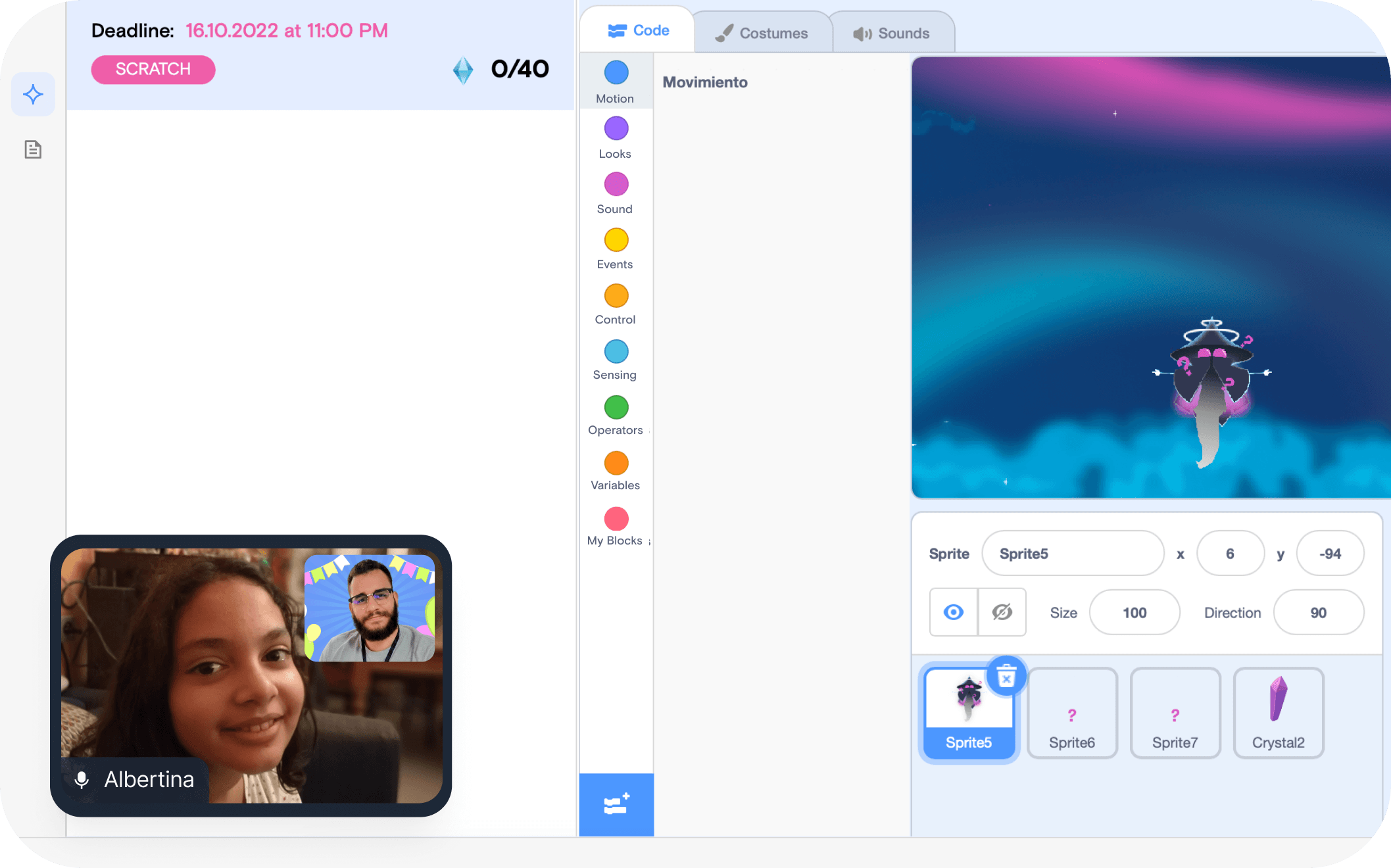Select the Control blocks category
Image resolution: width=1391 pixels, height=868 pixels.
pos(616,303)
